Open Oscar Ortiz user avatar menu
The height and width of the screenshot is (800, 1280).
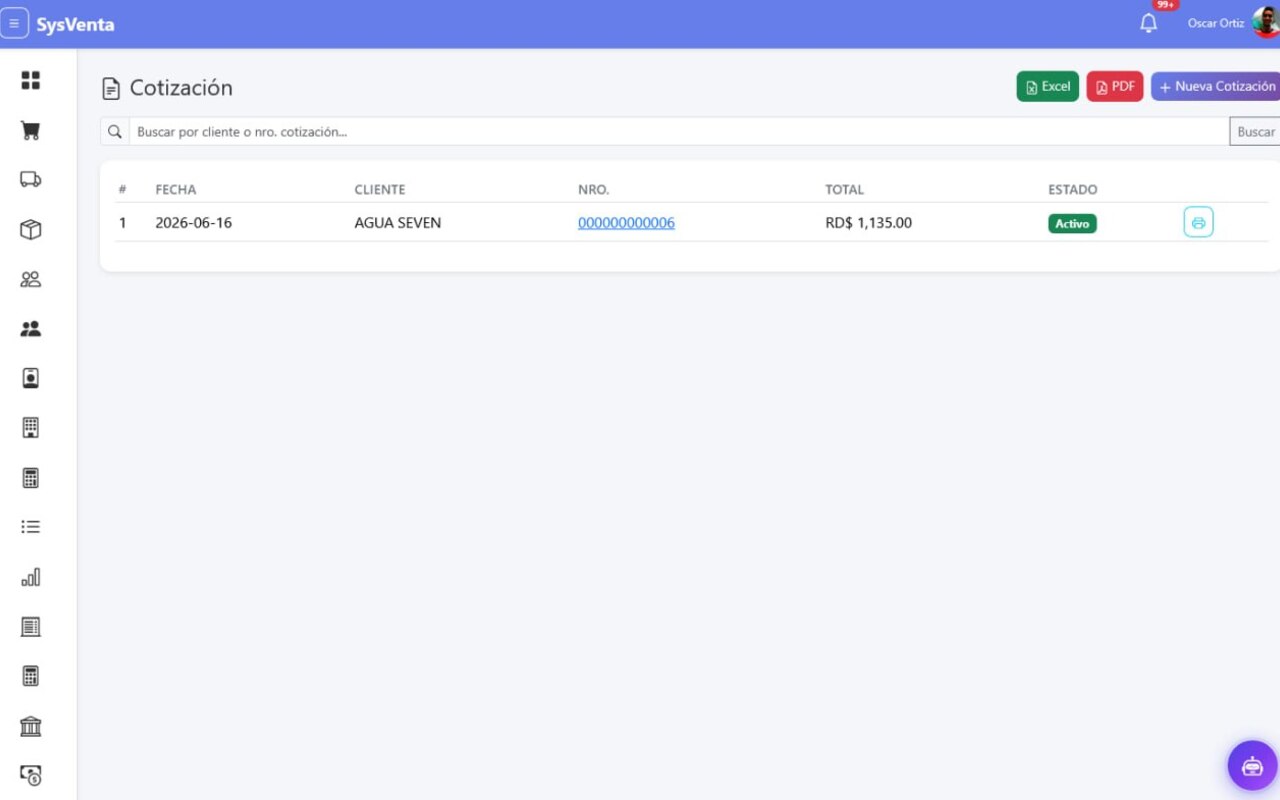point(1265,23)
